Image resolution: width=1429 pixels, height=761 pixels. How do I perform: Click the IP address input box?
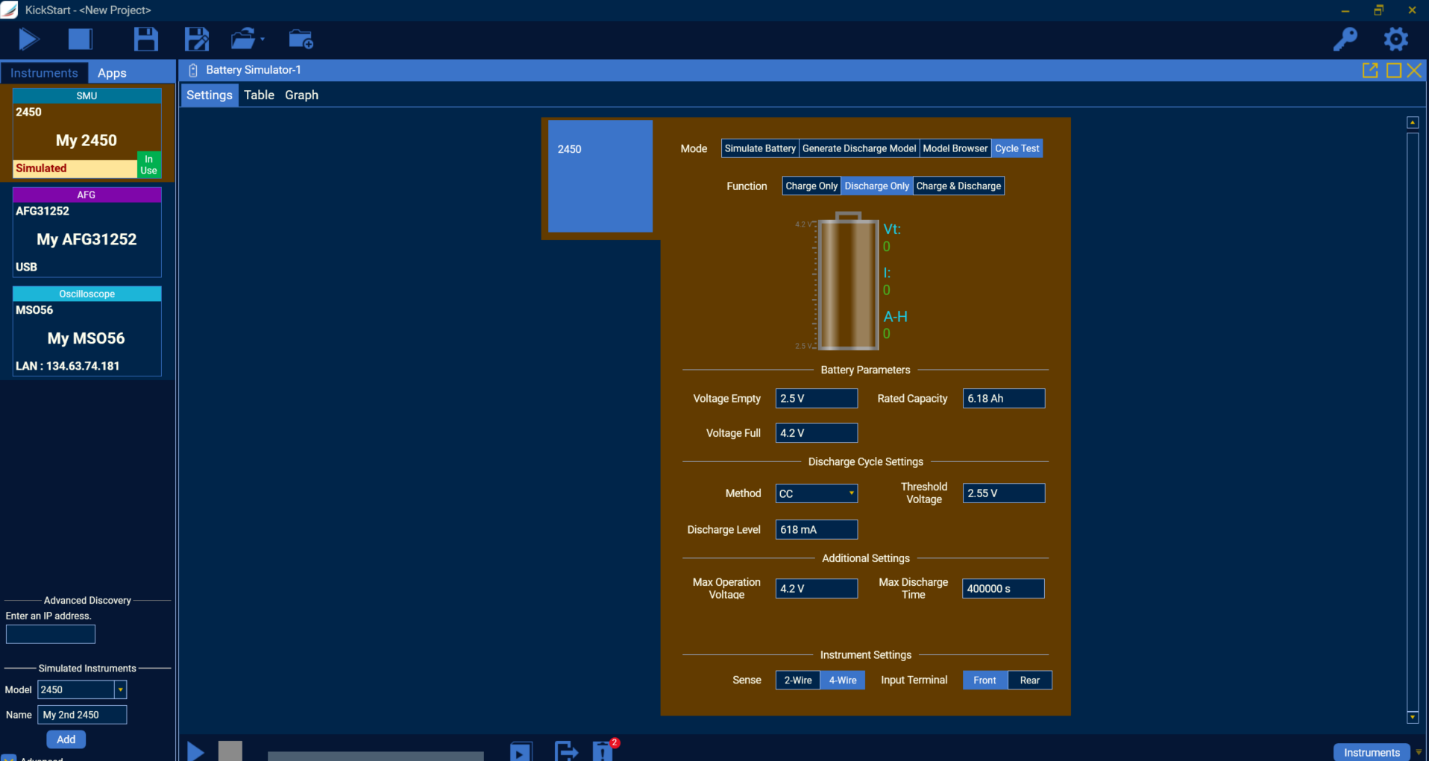pos(51,634)
